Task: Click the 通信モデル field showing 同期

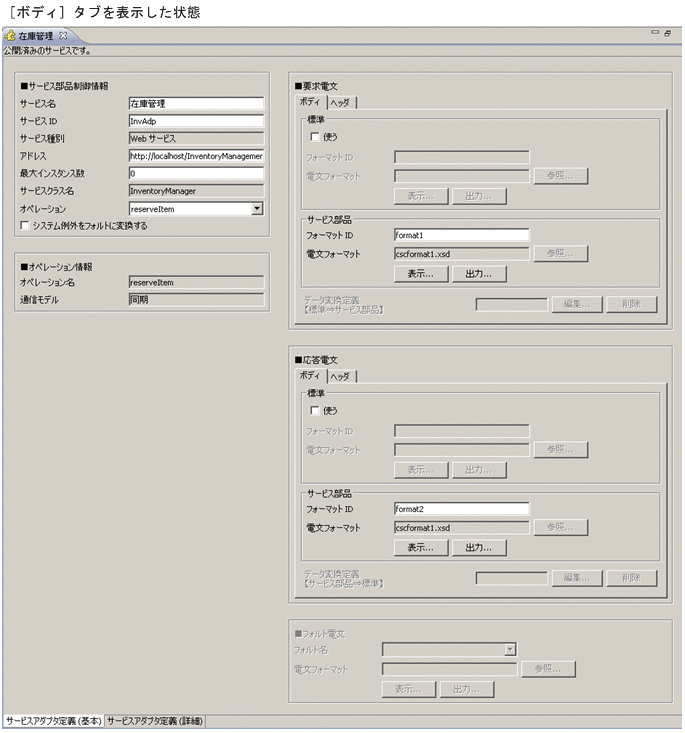Action: click(196, 300)
